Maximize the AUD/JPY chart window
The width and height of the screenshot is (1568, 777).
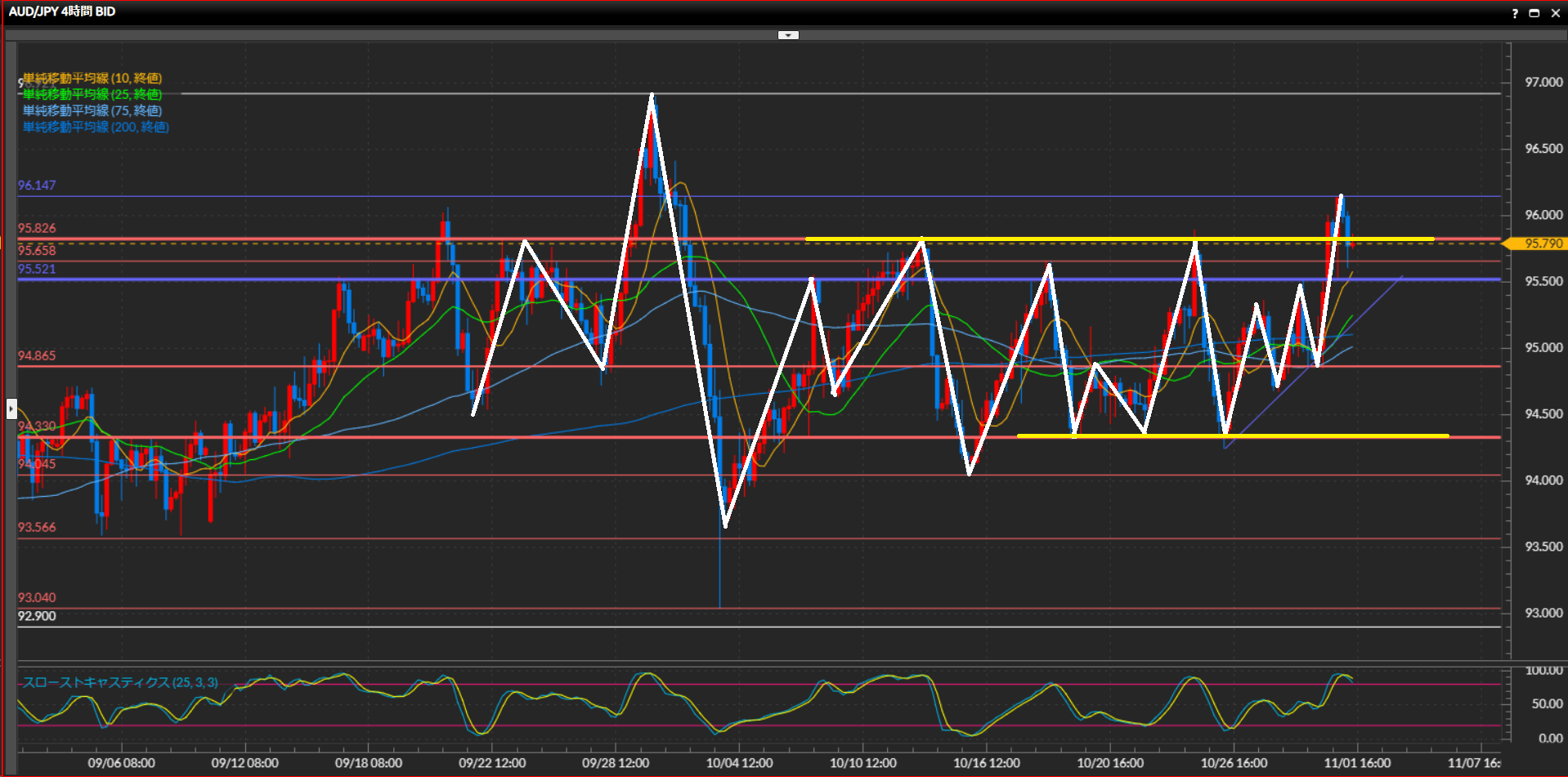click(x=1534, y=13)
